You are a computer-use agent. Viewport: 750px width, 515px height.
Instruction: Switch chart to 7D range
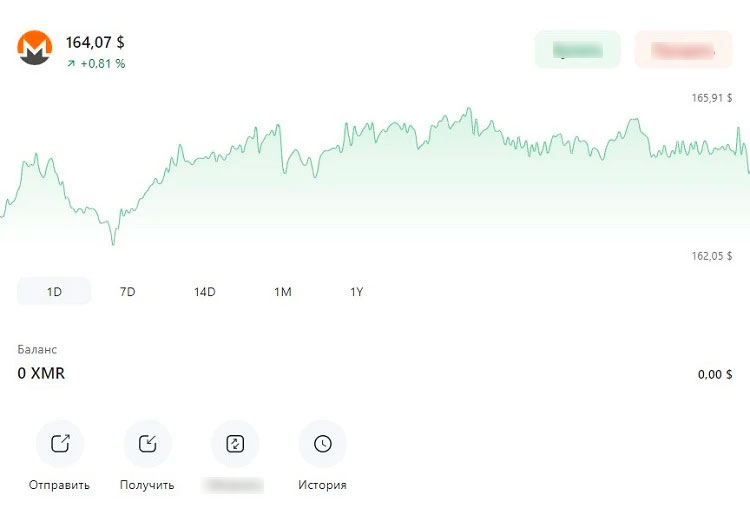[x=127, y=292]
